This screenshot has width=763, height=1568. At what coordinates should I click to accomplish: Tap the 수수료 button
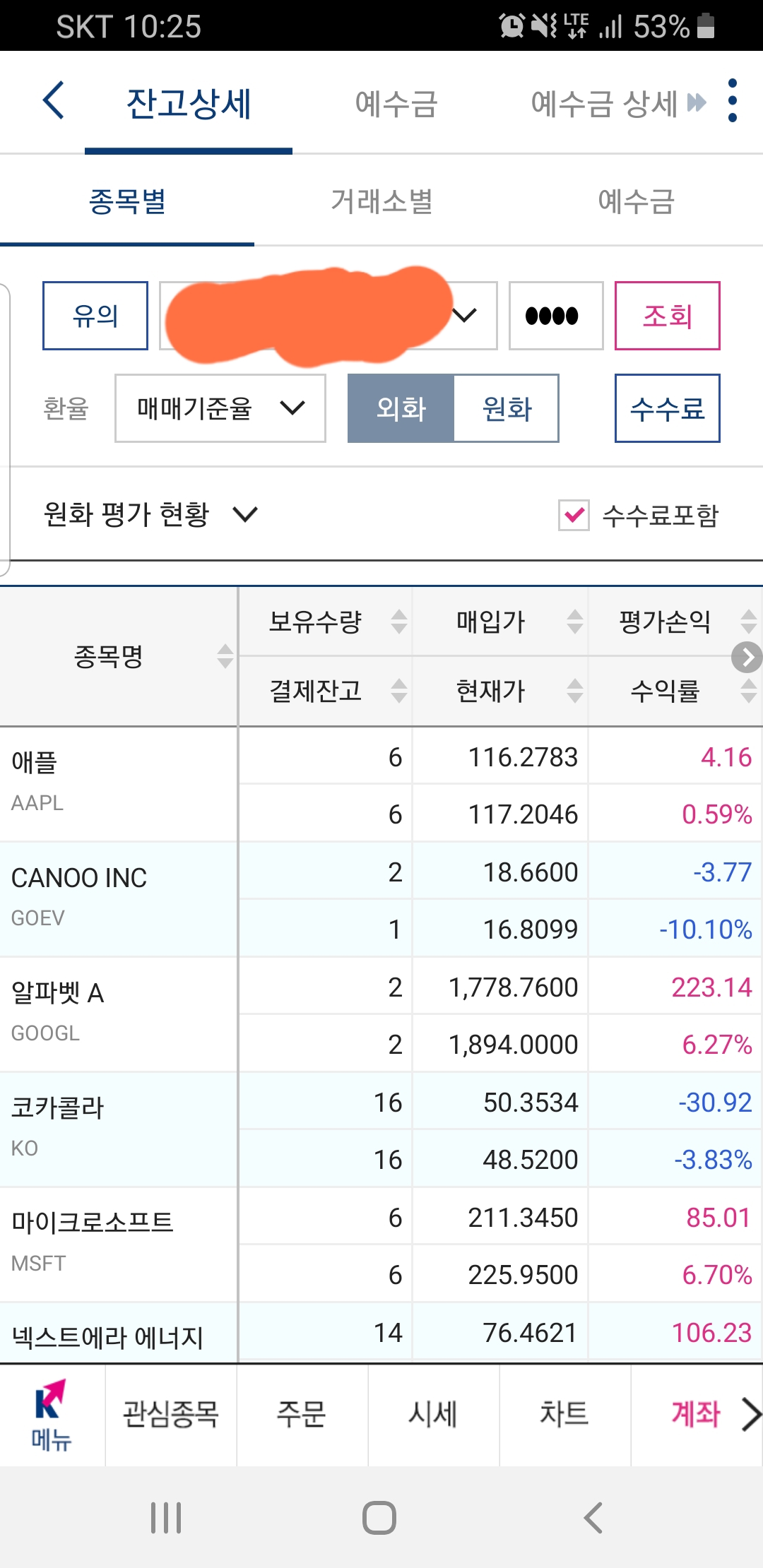pos(668,408)
